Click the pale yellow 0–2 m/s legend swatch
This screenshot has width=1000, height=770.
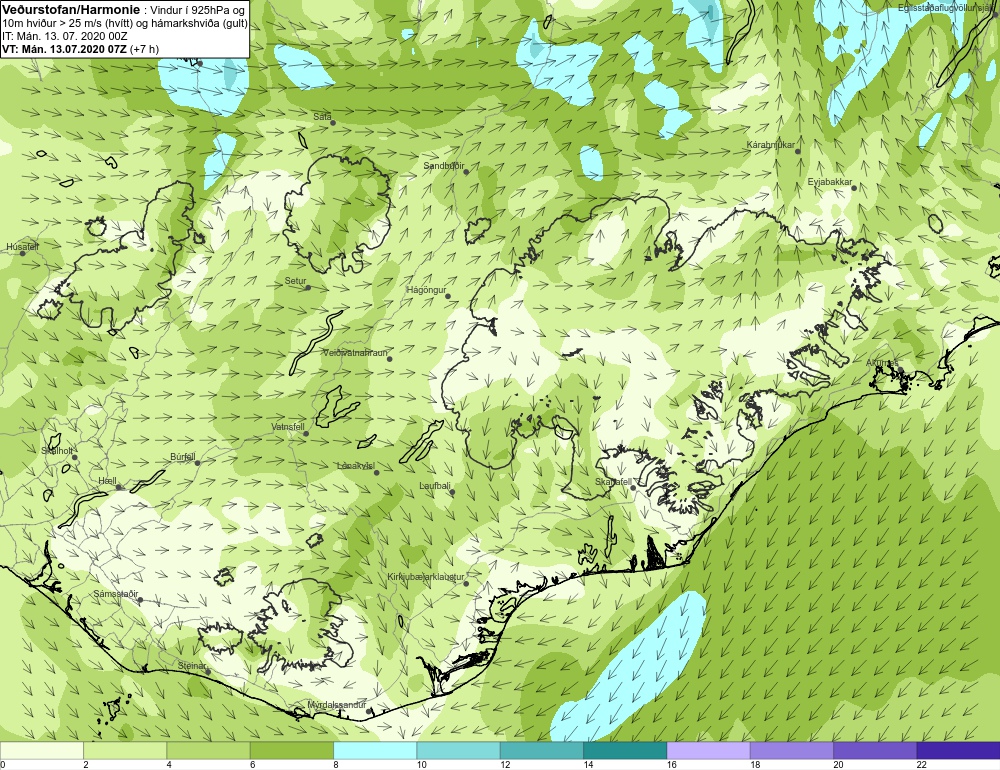[x=41, y=751]
